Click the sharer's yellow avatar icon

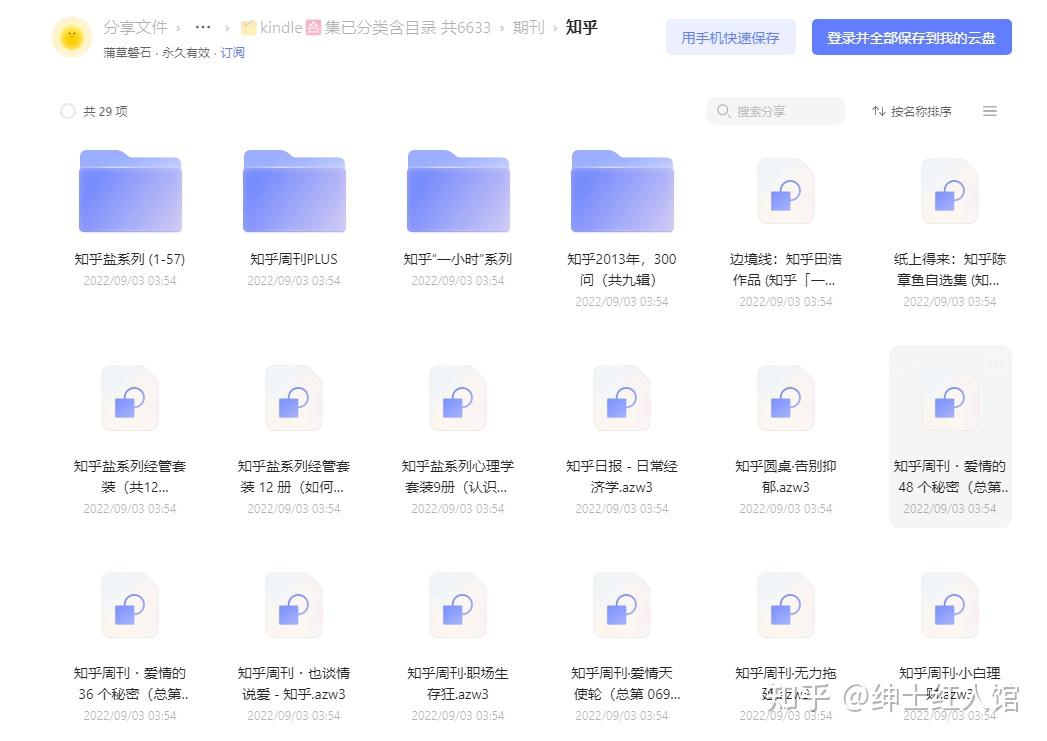tap(71, 37)
